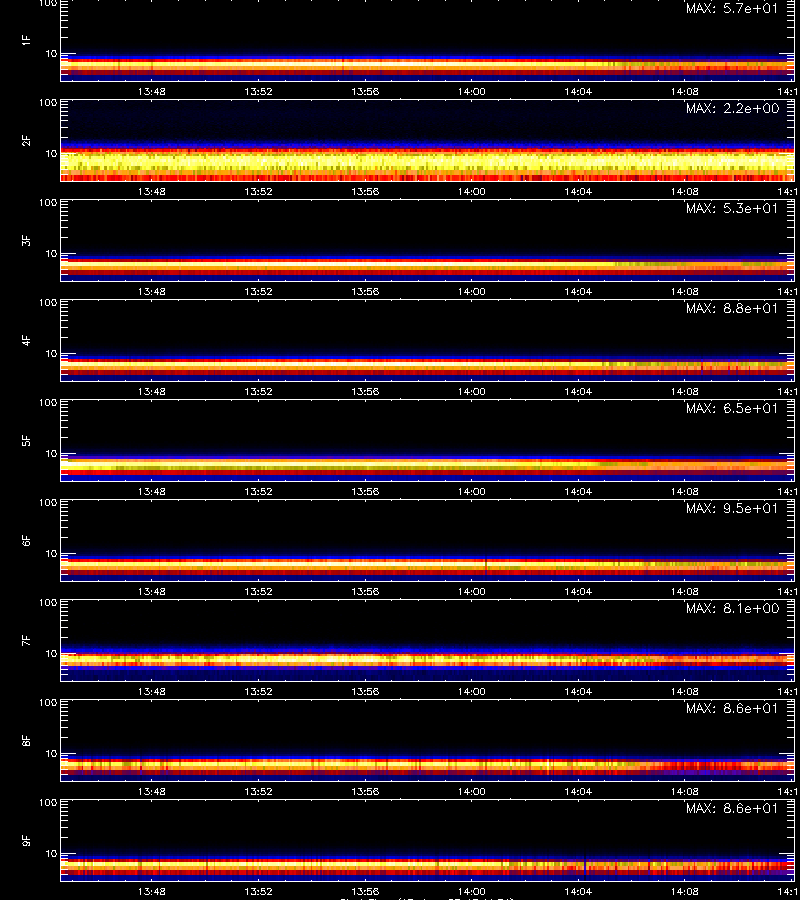The image size is (800, 900).
Task: Click 14:00 time label under 6F panel
Action: tap(471, 591)
